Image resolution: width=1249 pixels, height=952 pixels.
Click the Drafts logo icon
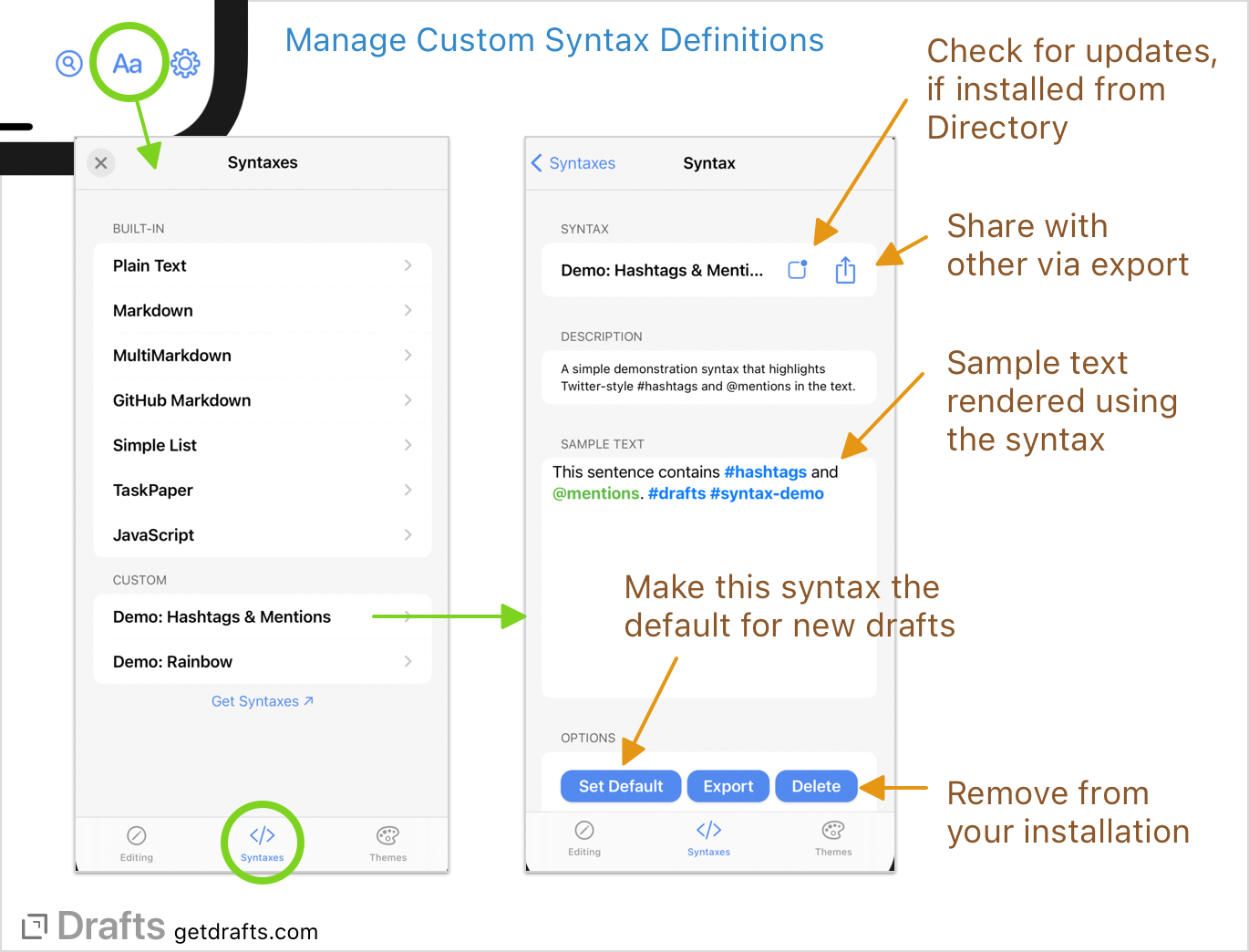tap(34, 926)
